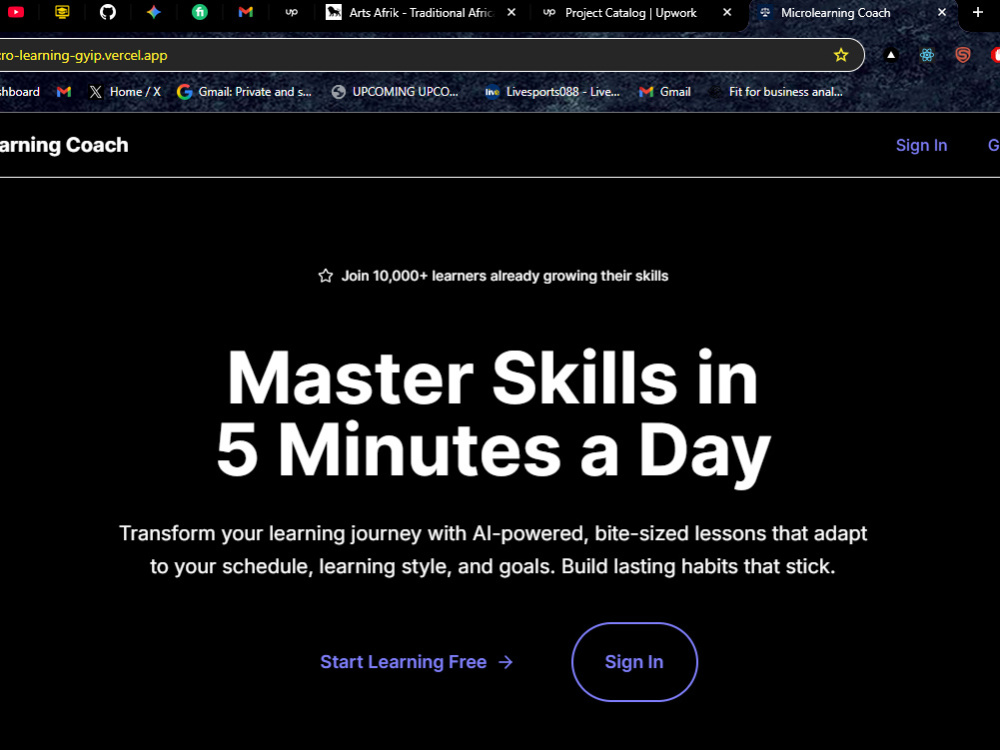Image resolution: width=1000 pixels, height=750 pixels.
Task: Open the UPCOMING UPCO... bookmark
Action: pos(395,92)
